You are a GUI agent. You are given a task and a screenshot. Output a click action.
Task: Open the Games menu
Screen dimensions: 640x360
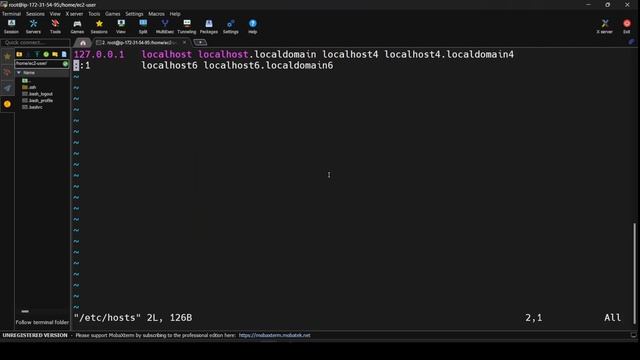(113, 14)
